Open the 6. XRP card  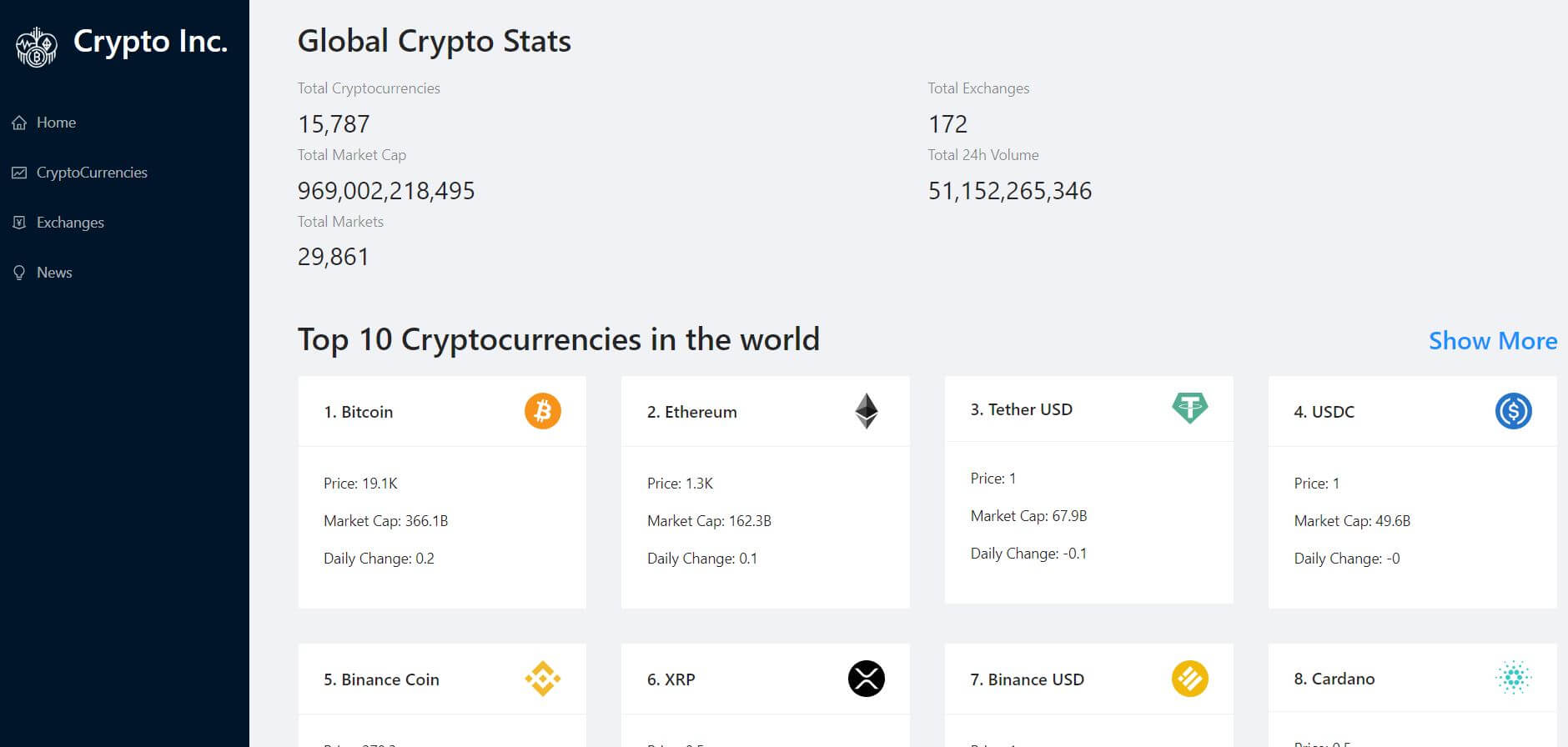(x=765, y=695)
